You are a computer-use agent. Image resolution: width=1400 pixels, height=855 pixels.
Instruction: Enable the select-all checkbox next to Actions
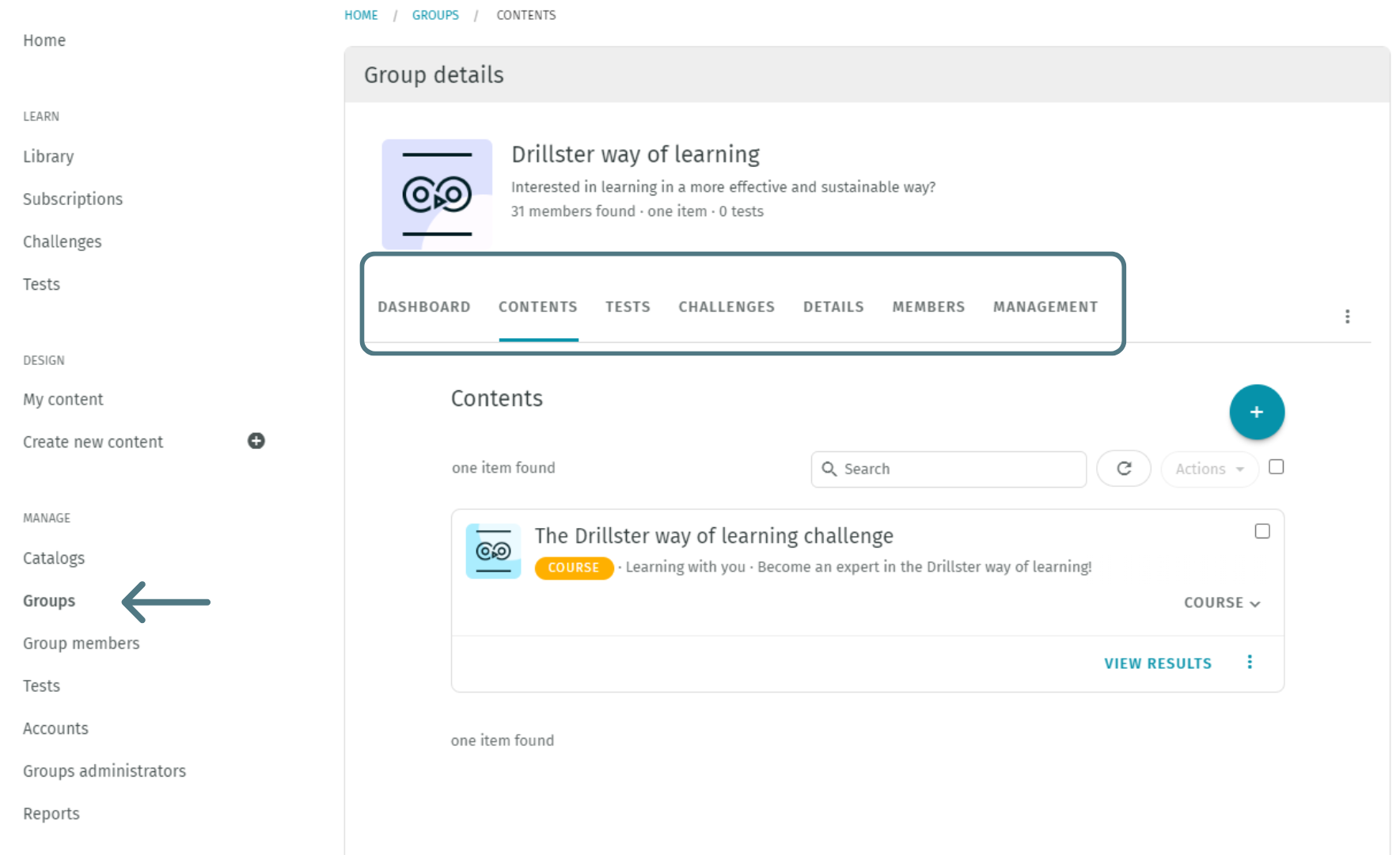(1276, 466)
